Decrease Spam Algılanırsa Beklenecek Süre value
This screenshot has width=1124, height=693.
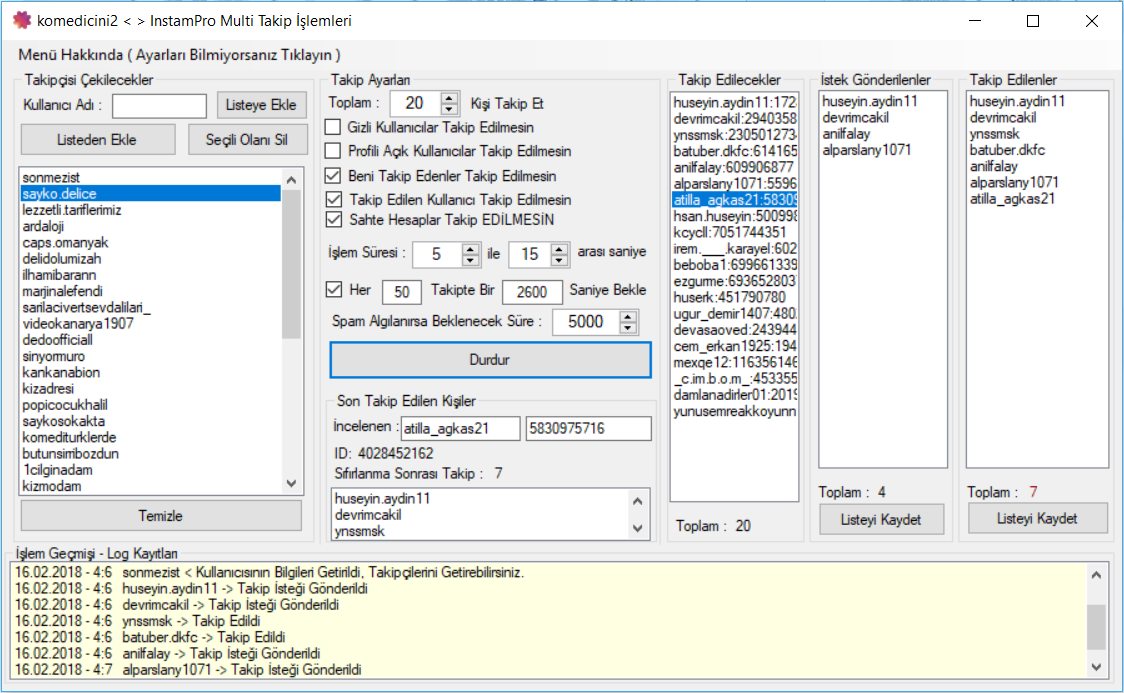pyautogui.click(x=628, y=328)
